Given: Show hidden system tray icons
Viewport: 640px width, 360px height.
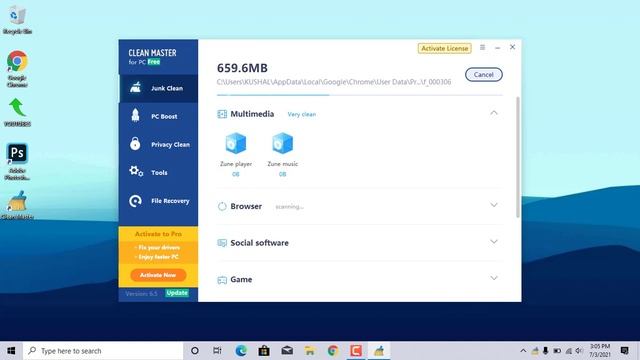Looking at the screenshot, I should click(523, 351).
